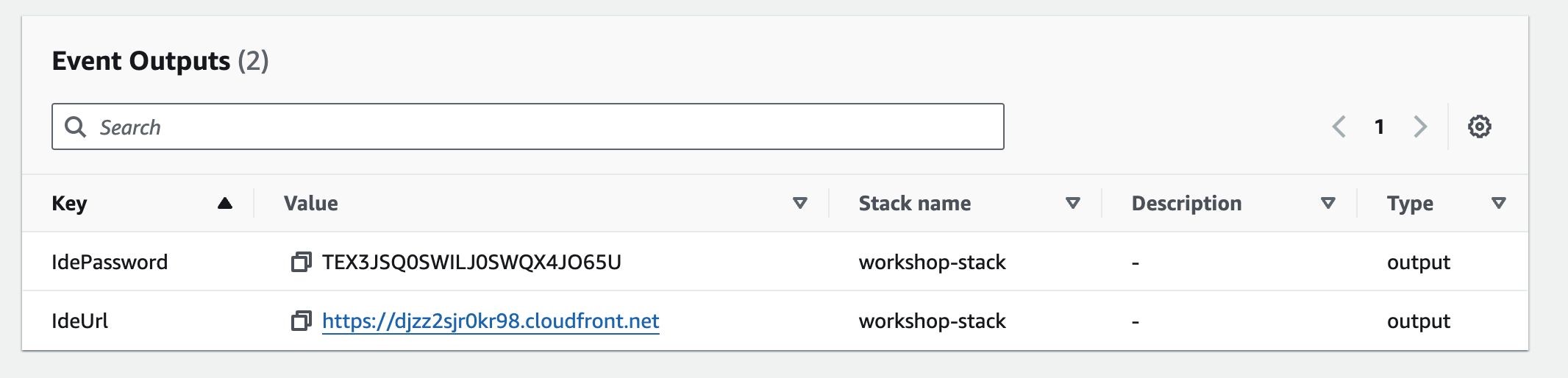This screenshot has width=1568, height=378.
Task: Open table preferences gear icon
Action: [x=1479, y=126]
